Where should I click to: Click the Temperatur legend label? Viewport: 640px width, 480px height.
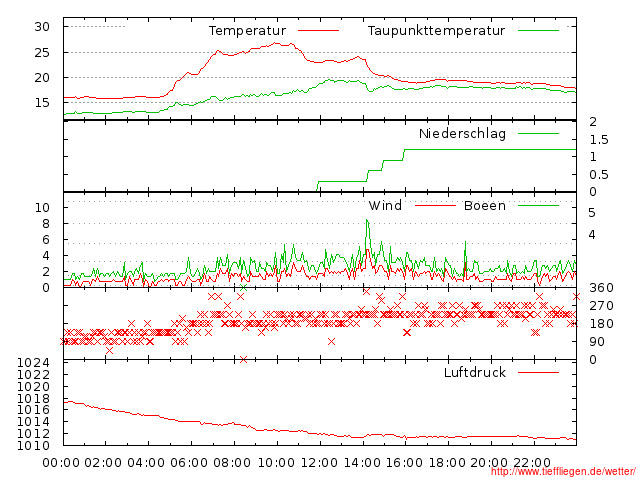[247, 31]
